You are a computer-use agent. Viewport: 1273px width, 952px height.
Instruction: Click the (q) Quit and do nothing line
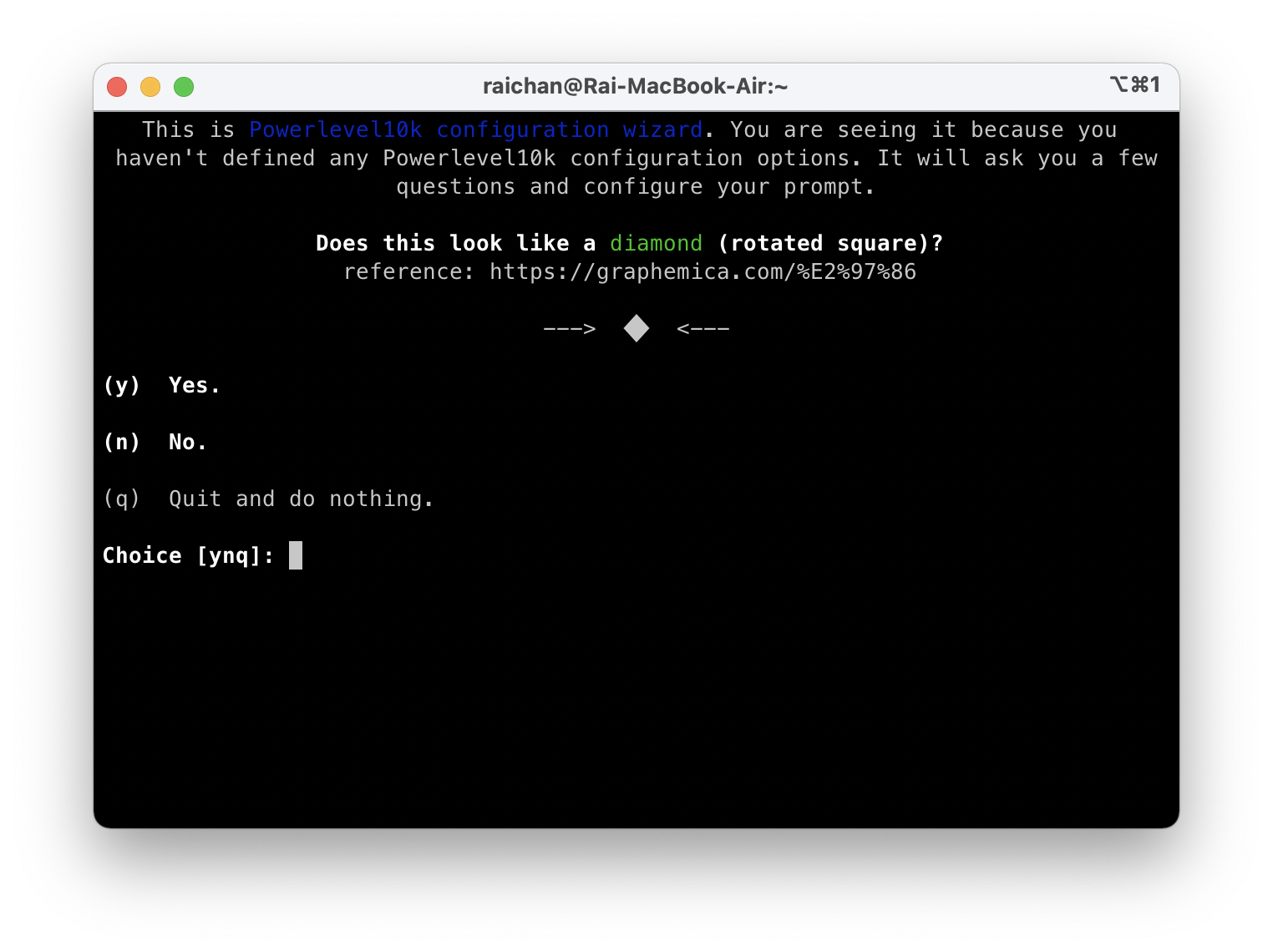click(268, 499)
